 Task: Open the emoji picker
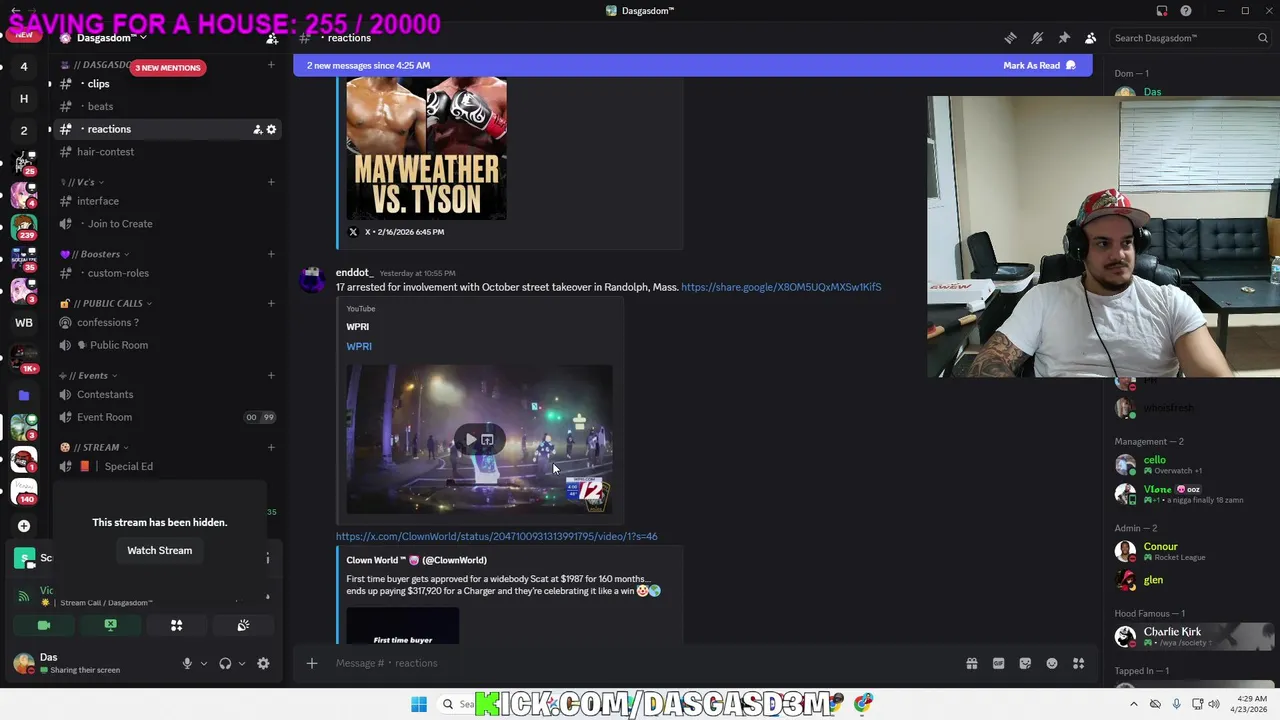tap(1052, 663)
